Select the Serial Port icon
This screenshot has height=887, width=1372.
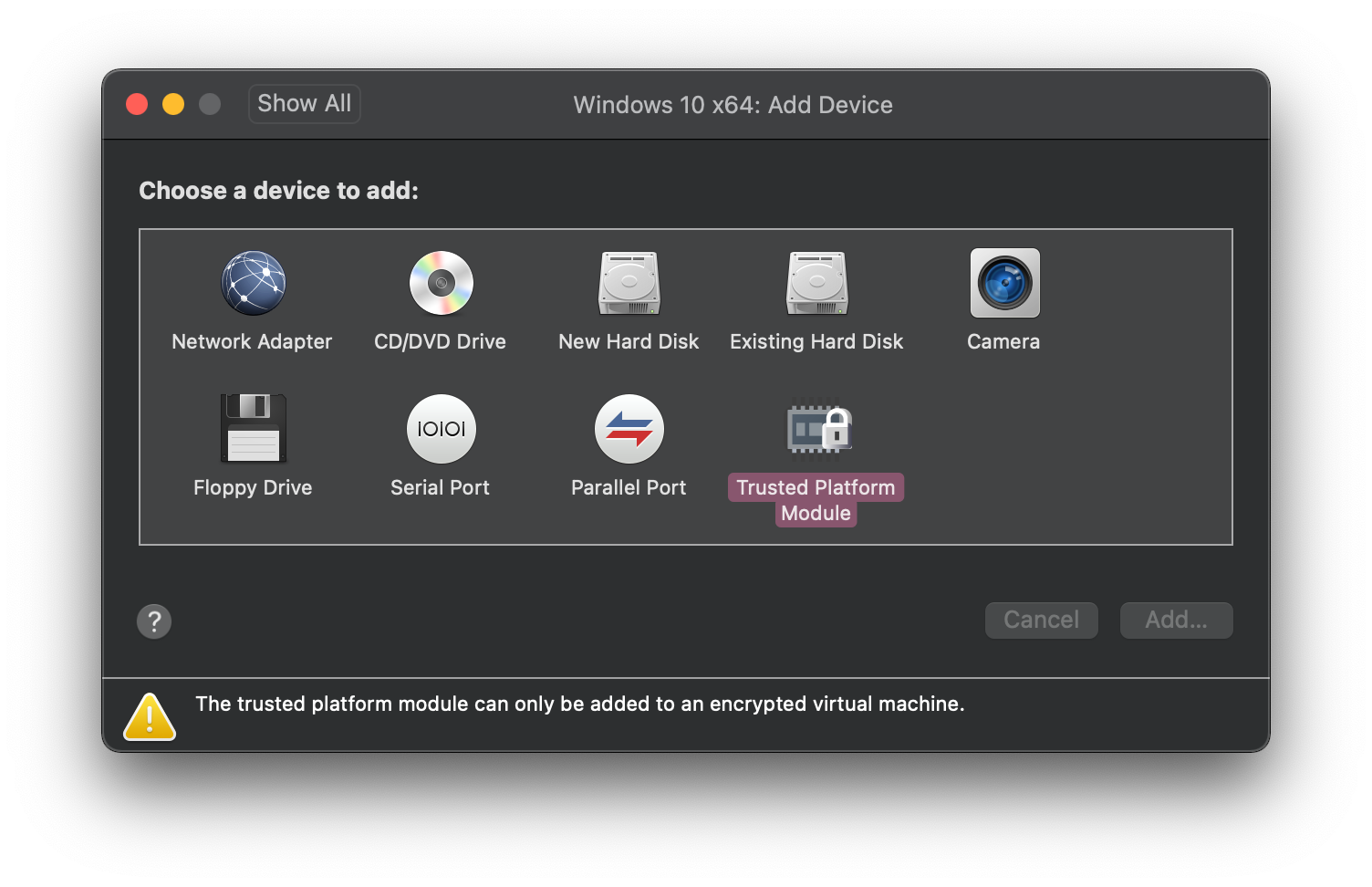pos(442,429)
